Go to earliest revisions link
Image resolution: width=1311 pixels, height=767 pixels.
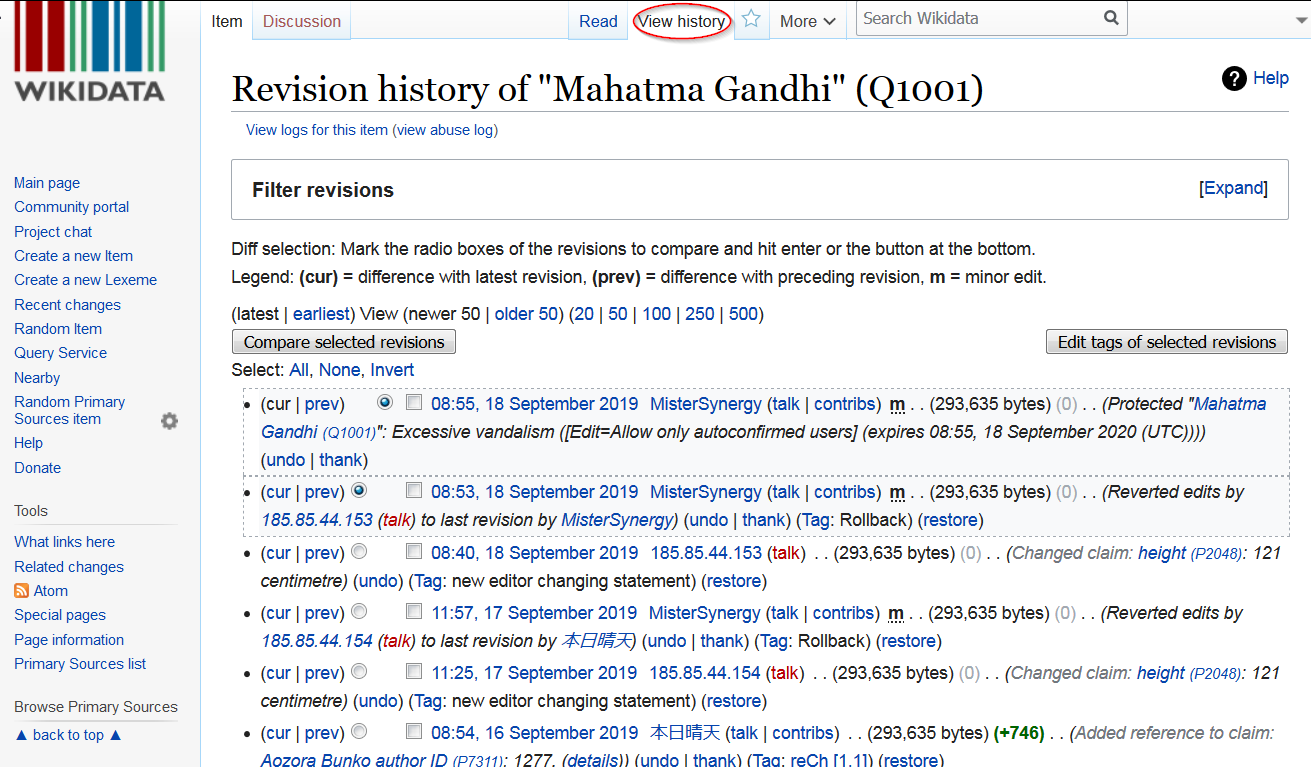(321, 314)
